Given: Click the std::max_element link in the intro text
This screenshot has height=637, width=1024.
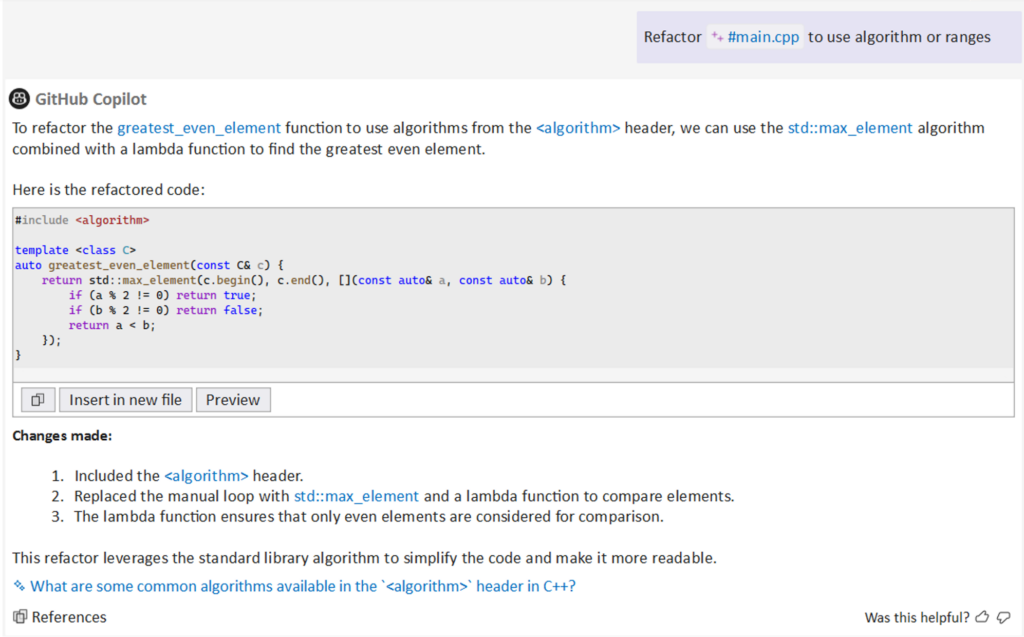Looking at the screenshot, I should [x=850, y=127].
